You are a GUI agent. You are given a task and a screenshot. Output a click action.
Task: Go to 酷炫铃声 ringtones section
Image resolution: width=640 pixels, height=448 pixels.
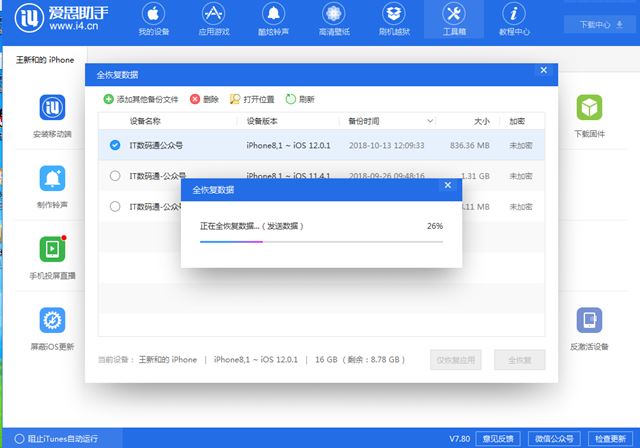point(273,19)
